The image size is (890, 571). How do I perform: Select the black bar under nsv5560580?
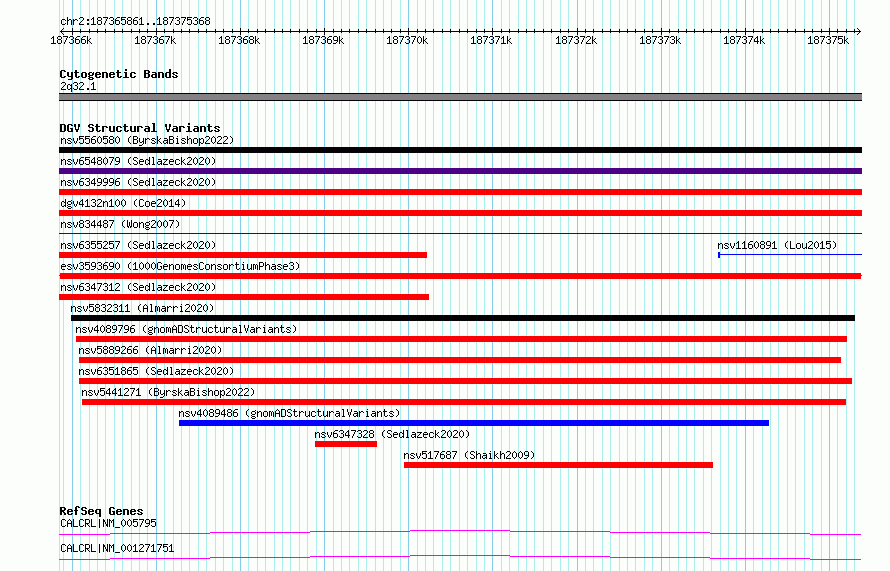460,150
